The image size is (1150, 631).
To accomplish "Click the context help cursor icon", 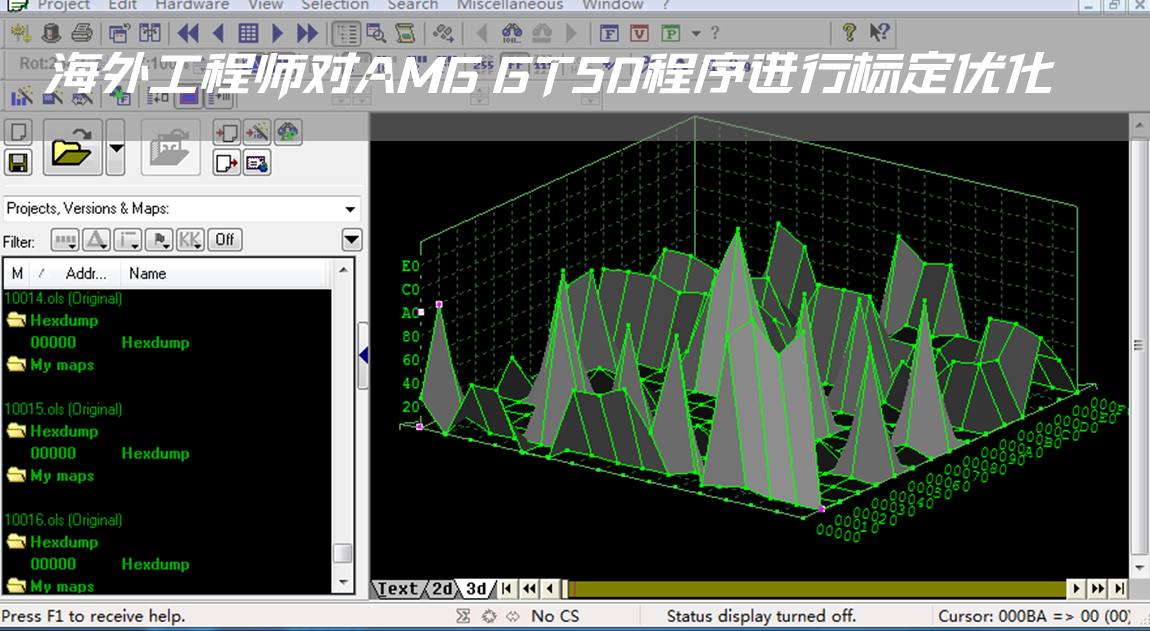I will [880, 33].
